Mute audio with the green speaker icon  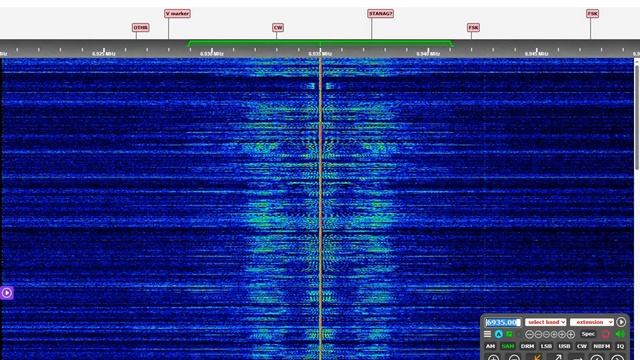pos(620,334)
